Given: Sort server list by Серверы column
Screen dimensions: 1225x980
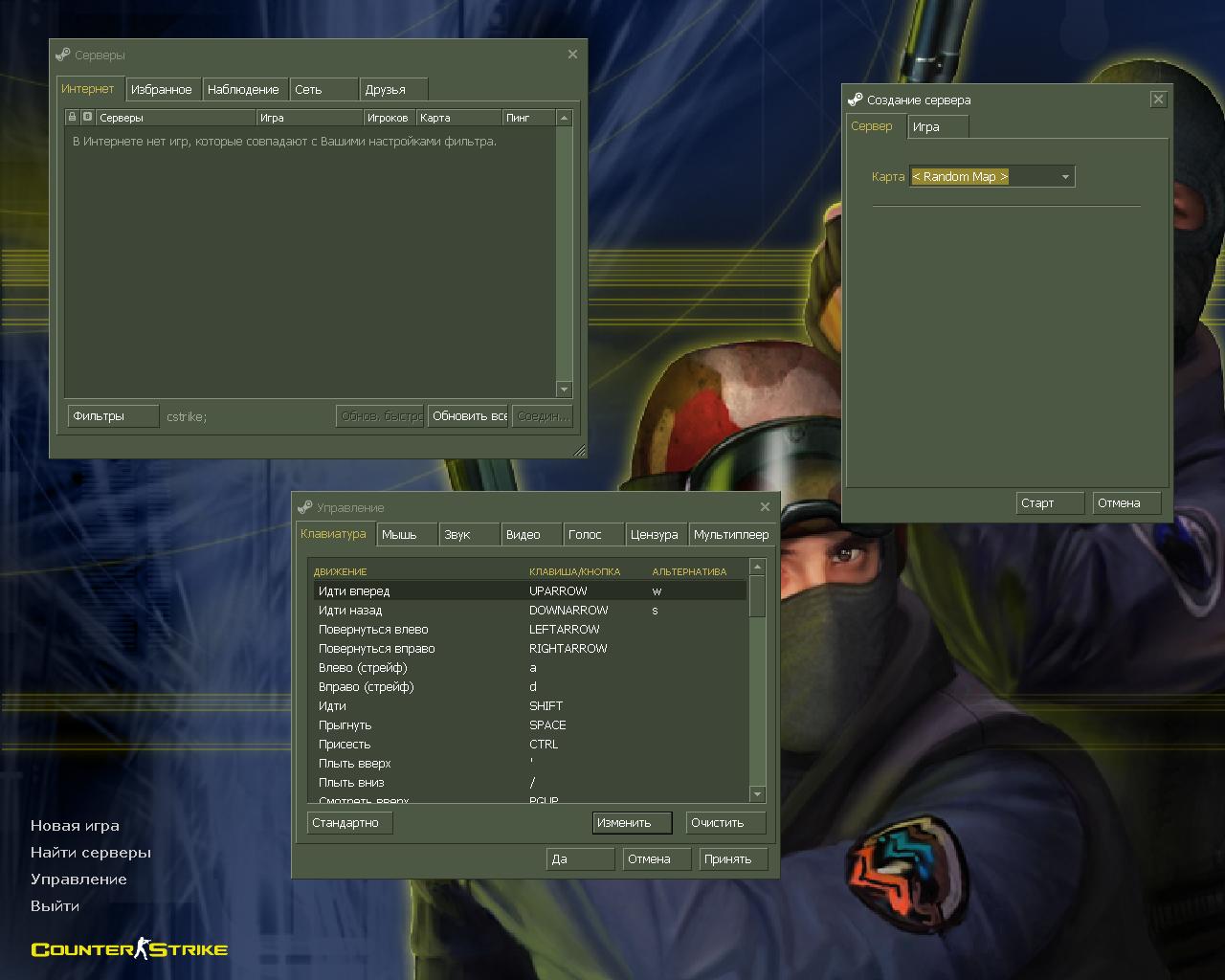Looking at the screenshot, I should [176, 118].
